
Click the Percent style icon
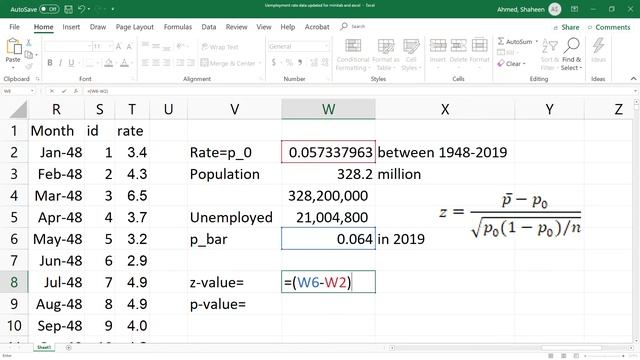pos(289,62)
